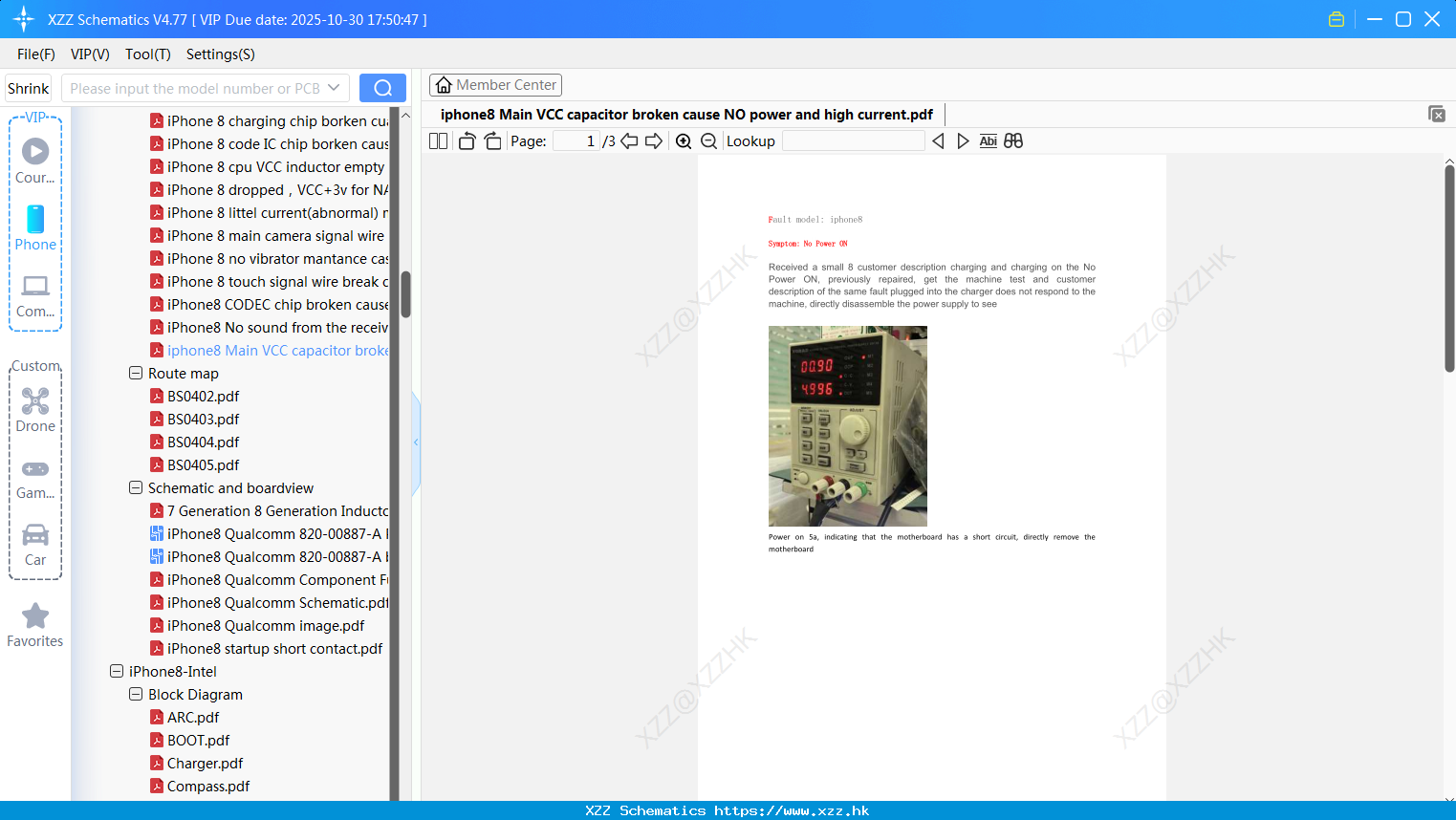The width and height of the screenshot is (1456, 820).
Task: Collapse Schematic and boardview folder
Action: click(x=136, y=487)
